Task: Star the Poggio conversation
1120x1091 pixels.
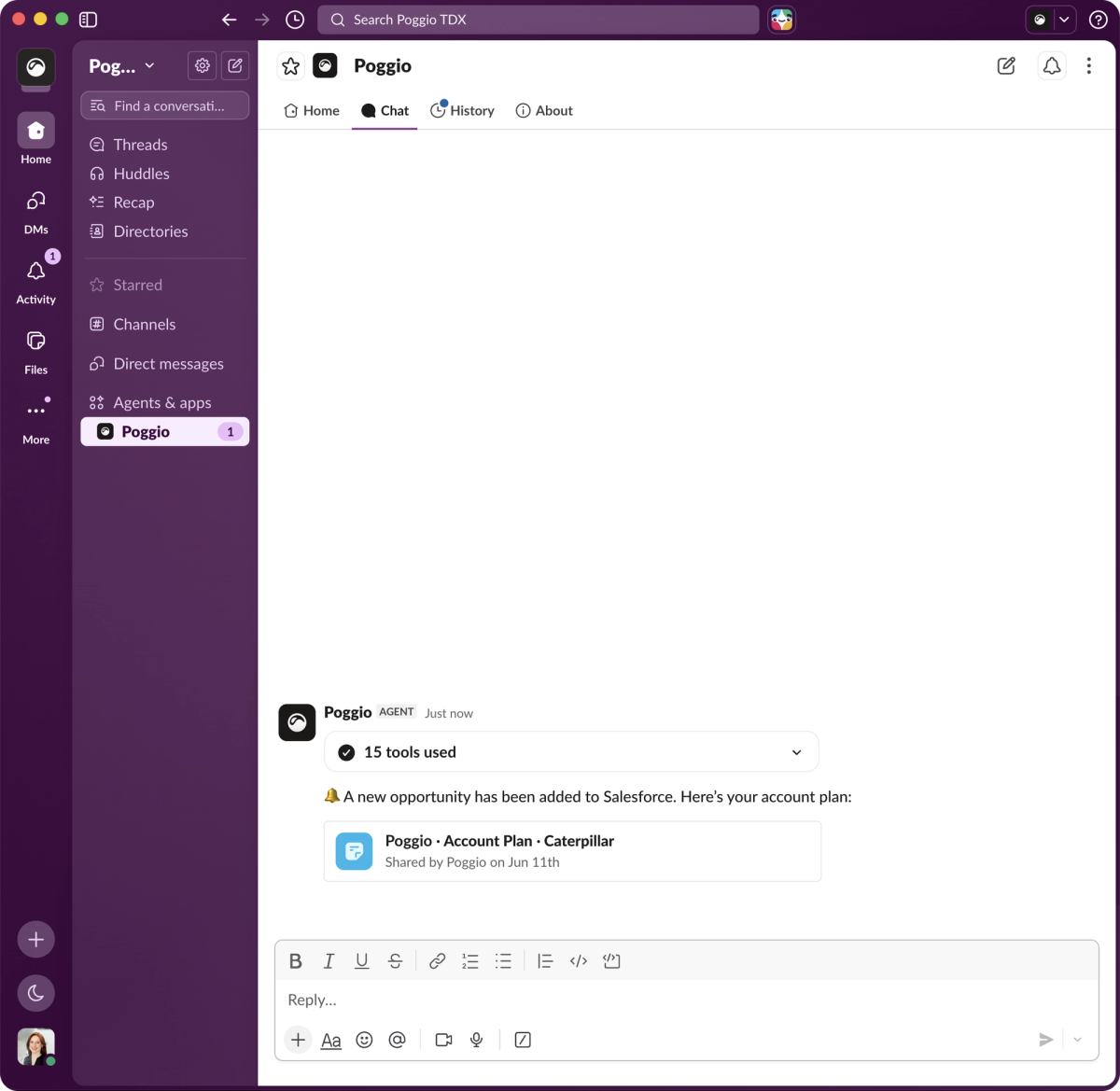Action: point(291,66)
